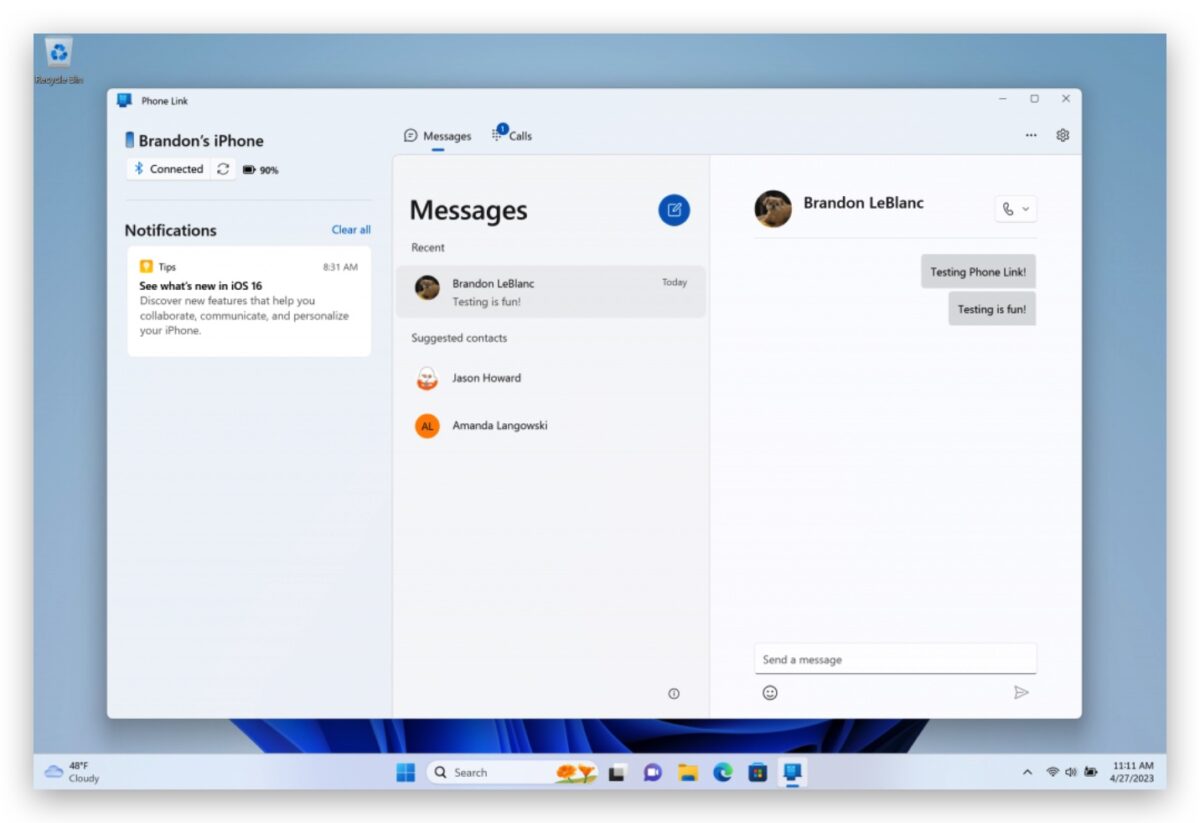Show hidden system tray icons
This screenshot has width=1200, height=823.
pyautogui.click(x=1027, y=772)
